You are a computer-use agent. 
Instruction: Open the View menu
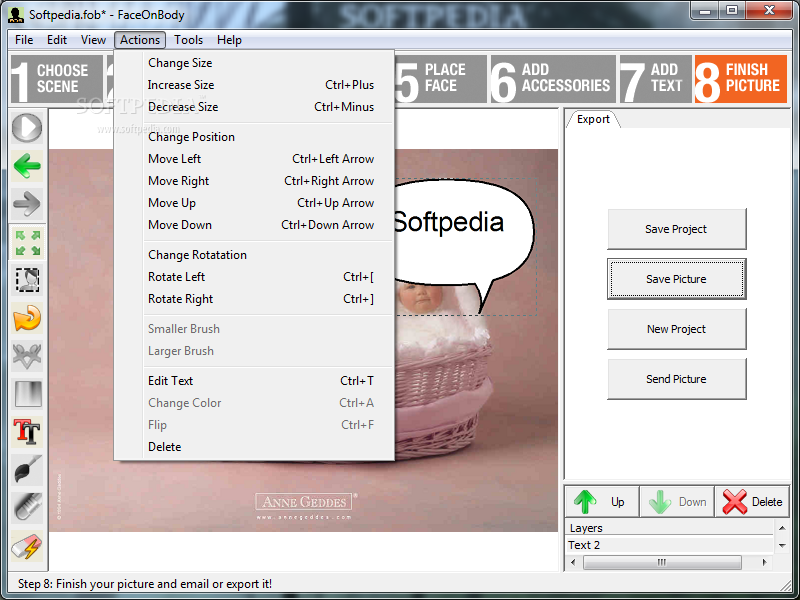pyautogui.click(x=93, y=40)
